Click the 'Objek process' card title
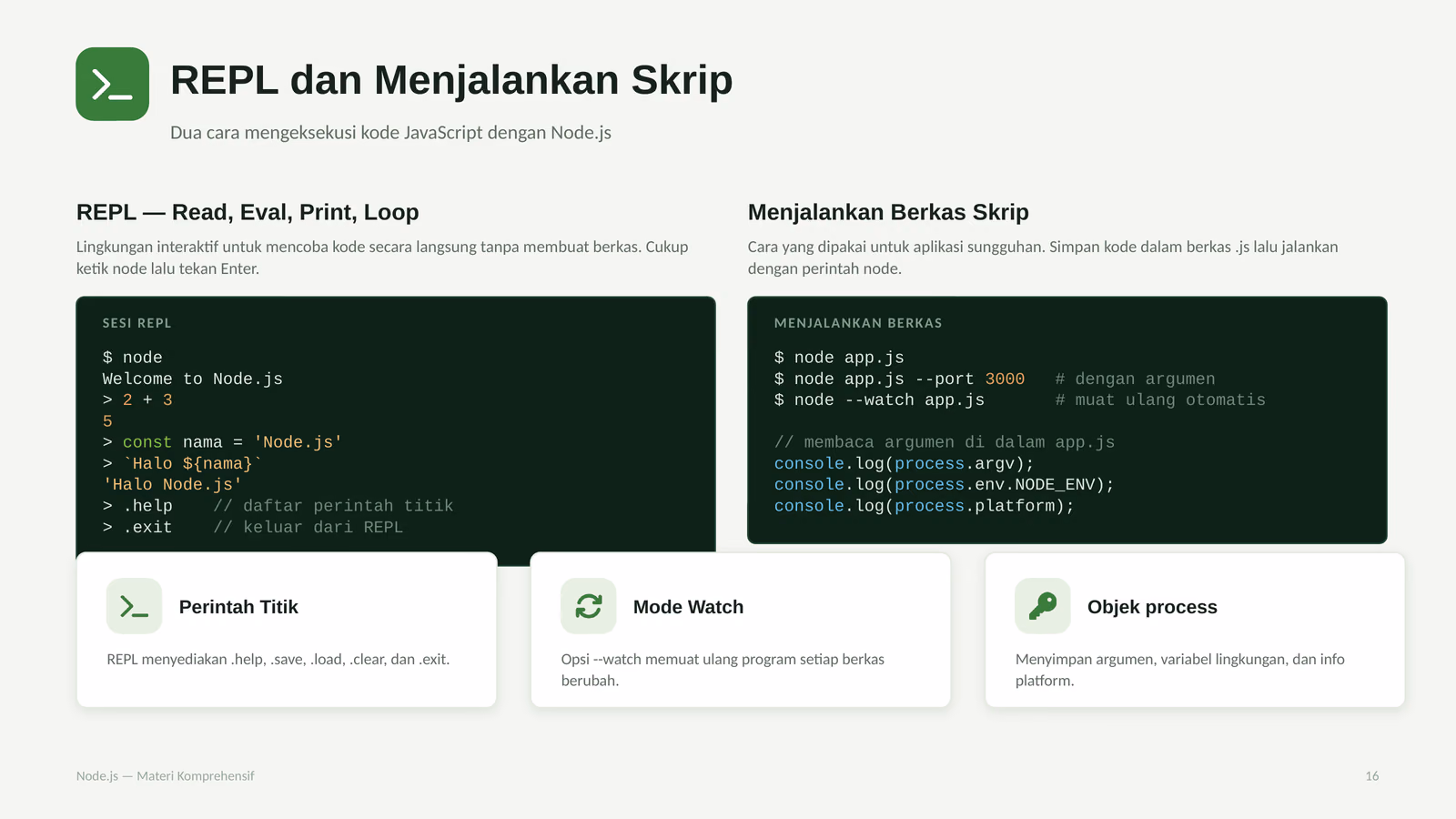The image size is (1456, 819). click(1152, 607)
